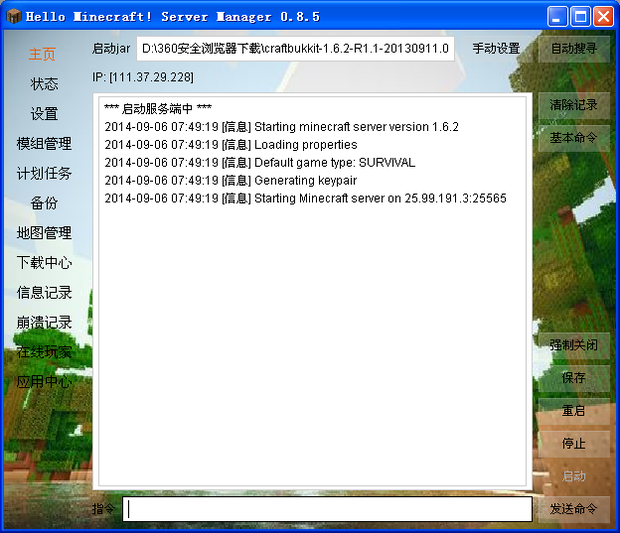Open 地图管理 map management
Image resolution: width=620 pixels, height=533 pixels.
click(x=44, y=233)
